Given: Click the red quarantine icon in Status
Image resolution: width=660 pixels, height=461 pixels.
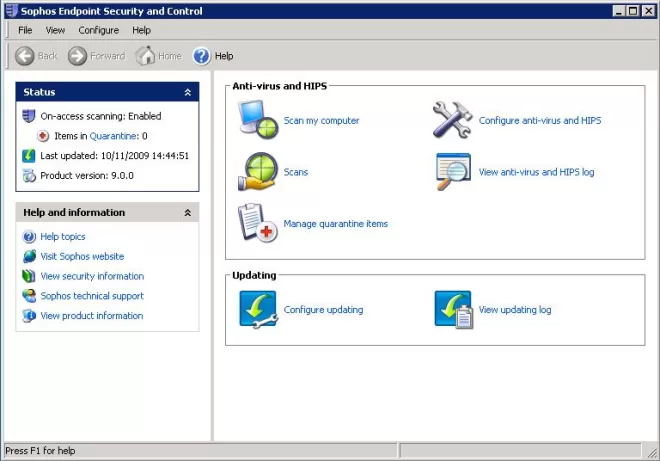Looking at the screenshot, I should (43, 136).
